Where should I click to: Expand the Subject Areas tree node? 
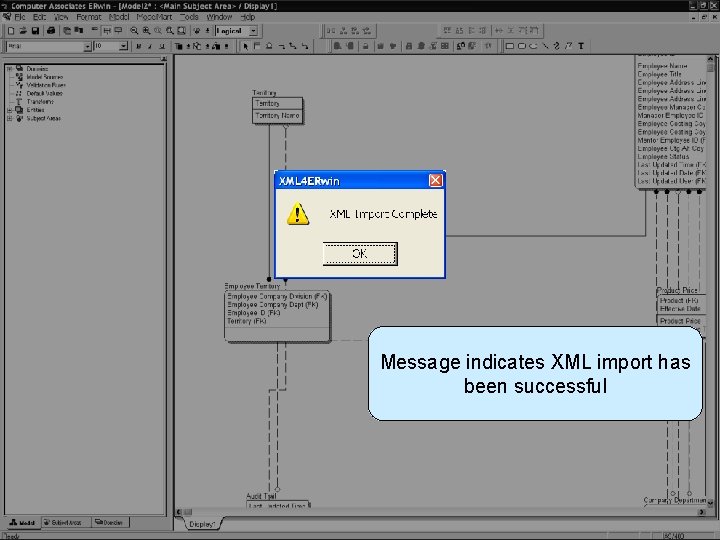point(9,118)
